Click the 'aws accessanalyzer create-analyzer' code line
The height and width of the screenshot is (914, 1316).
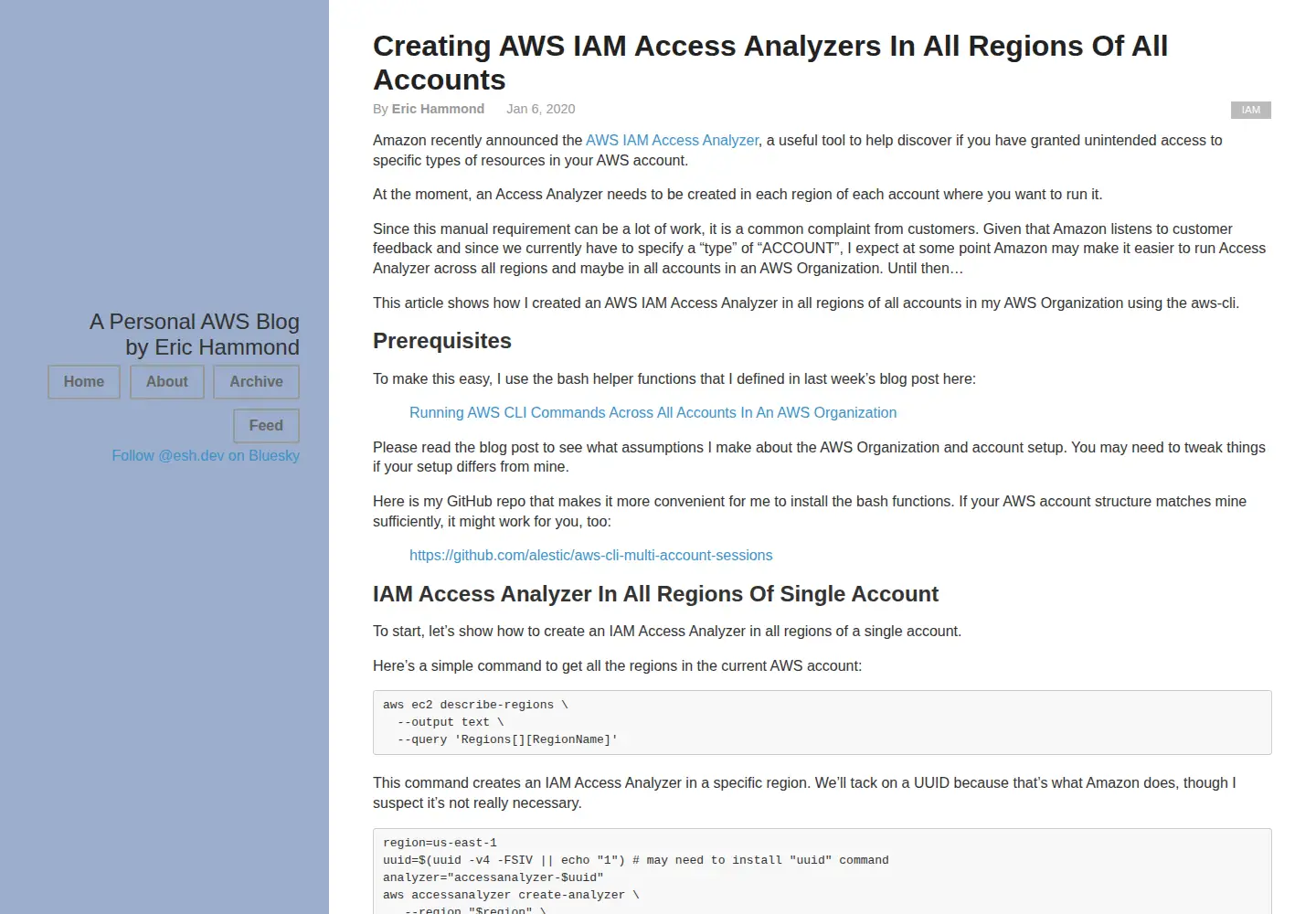coord(511,895)
